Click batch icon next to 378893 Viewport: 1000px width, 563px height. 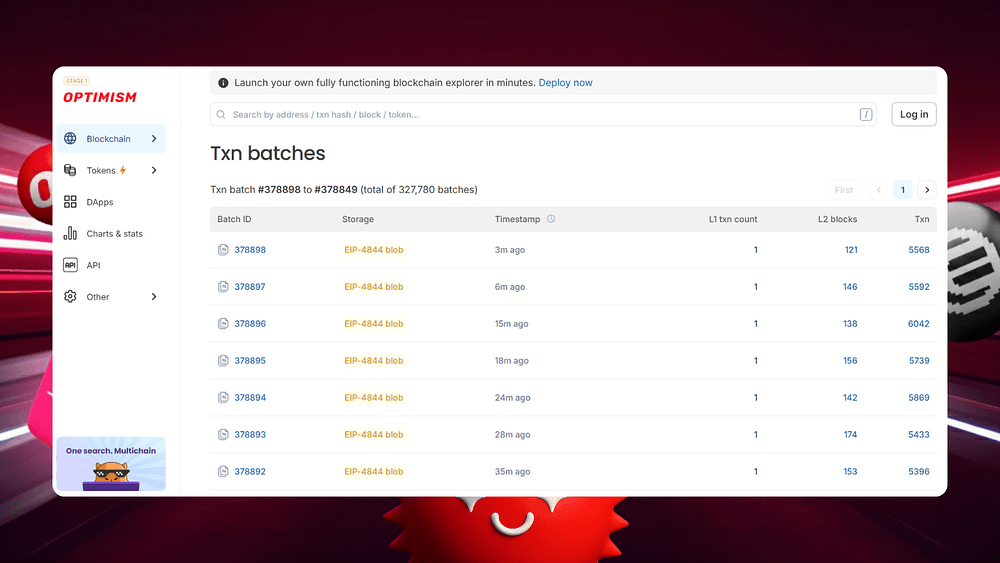coord(223,435)
